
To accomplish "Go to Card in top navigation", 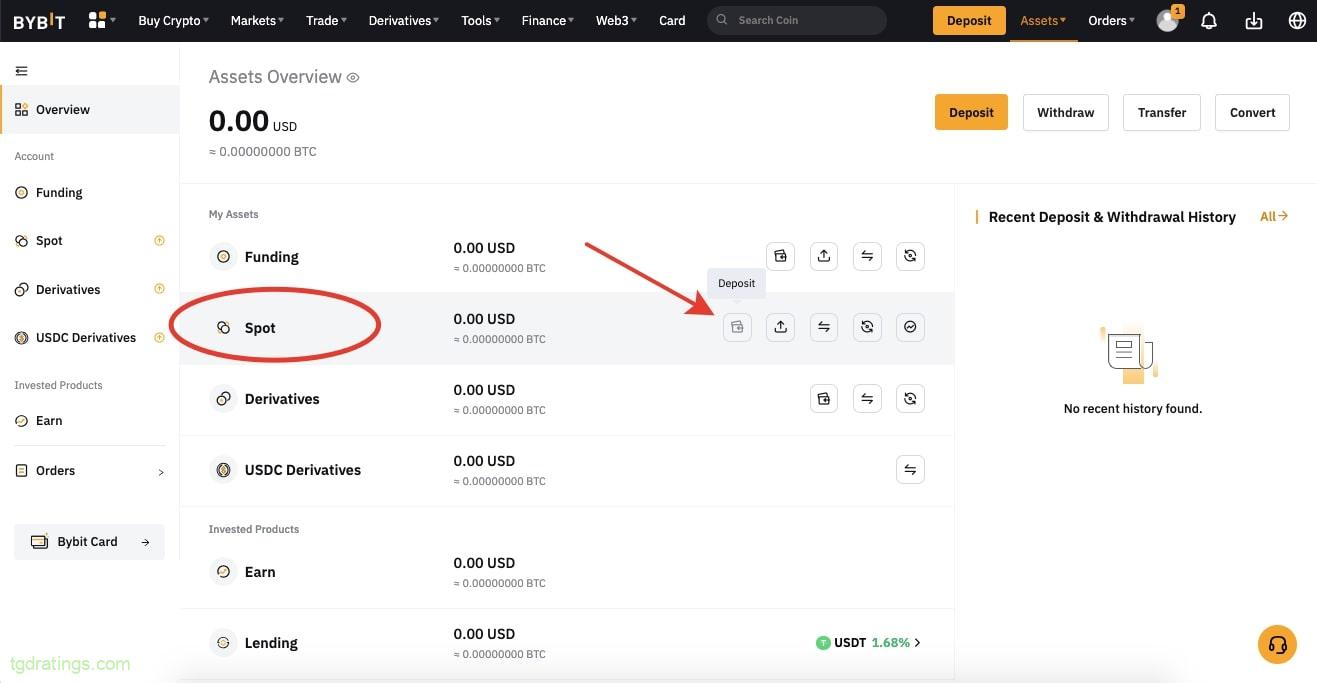I will click(x=672, y=20).
